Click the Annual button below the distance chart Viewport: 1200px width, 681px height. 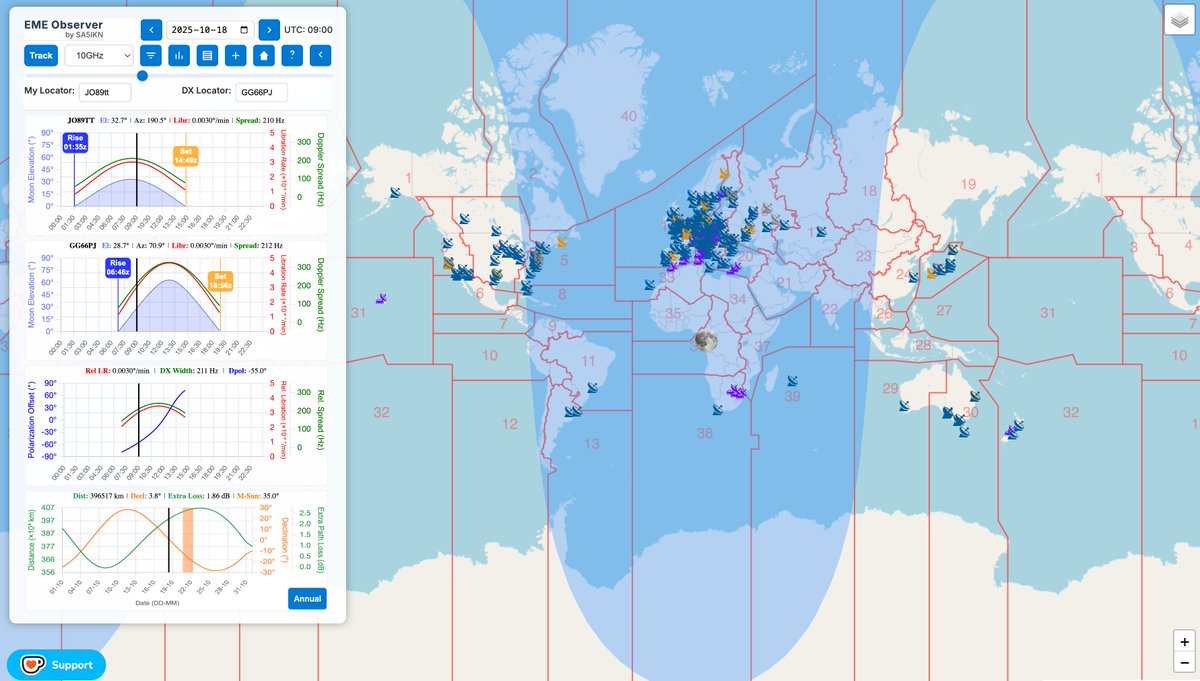(307, 598)
